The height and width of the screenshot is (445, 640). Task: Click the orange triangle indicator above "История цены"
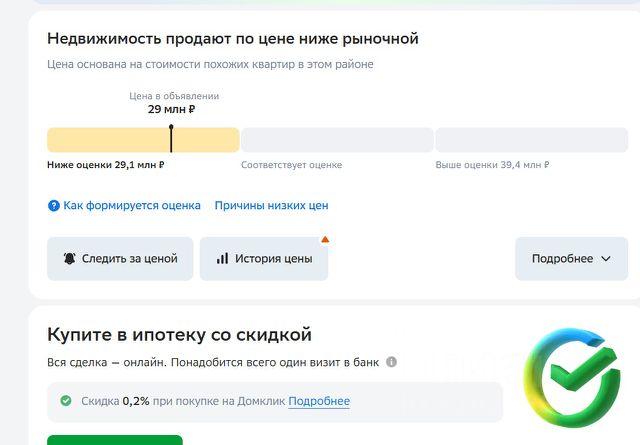(x=324, y=240)
